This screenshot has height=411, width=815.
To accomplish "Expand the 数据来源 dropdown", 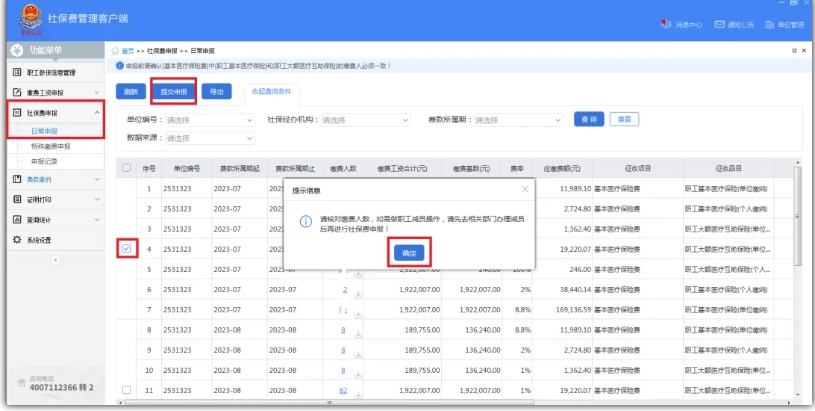I will 208,138.
